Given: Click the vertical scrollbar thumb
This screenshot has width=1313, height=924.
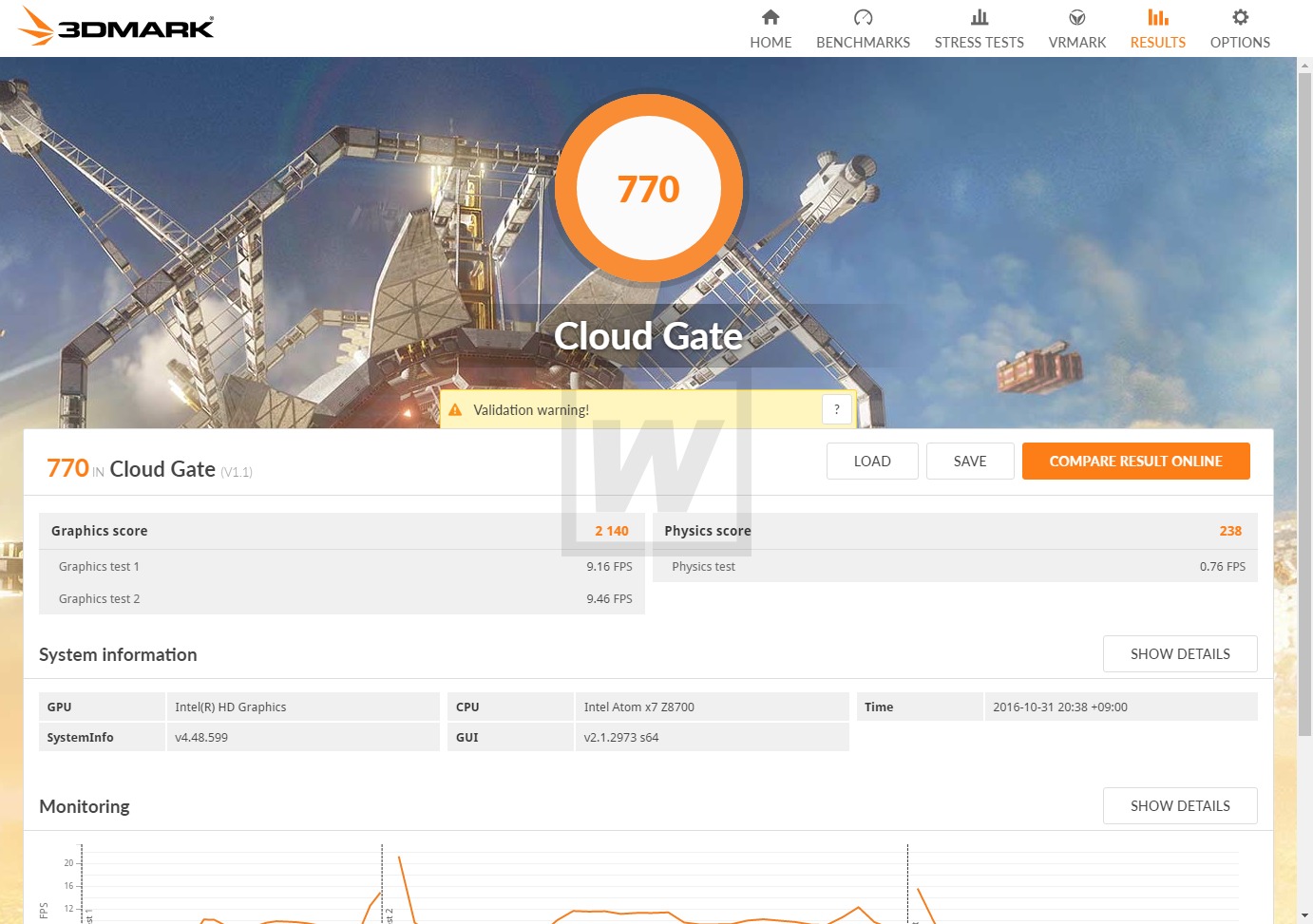Looking at the screenshot, I should point(1304,404).
